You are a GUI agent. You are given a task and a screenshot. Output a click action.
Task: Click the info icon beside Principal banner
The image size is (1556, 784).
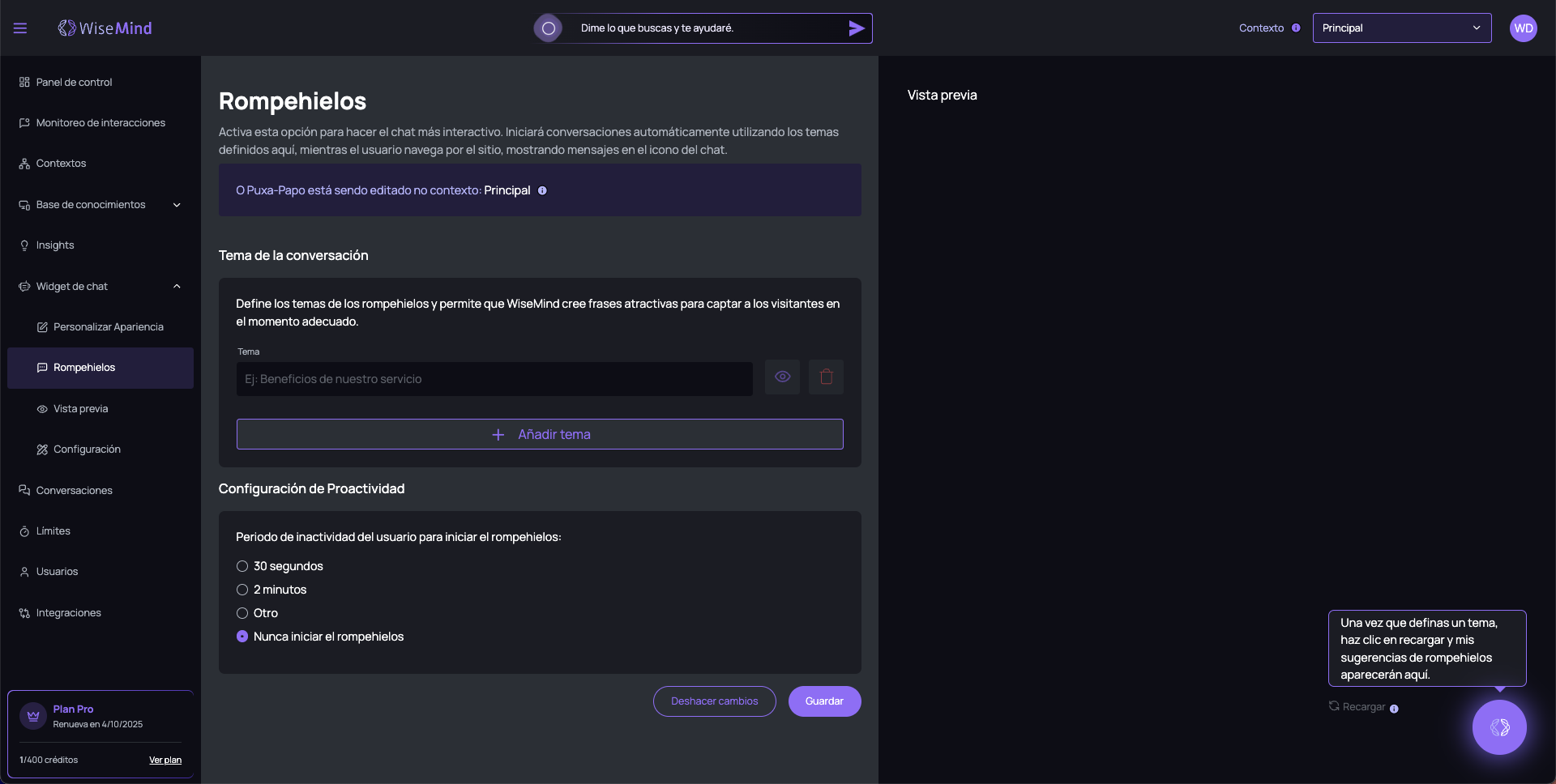point(542,191)
